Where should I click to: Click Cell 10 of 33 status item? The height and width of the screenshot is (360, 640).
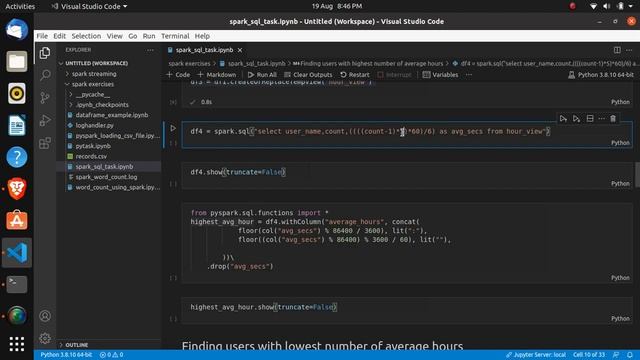pos(589,355)
